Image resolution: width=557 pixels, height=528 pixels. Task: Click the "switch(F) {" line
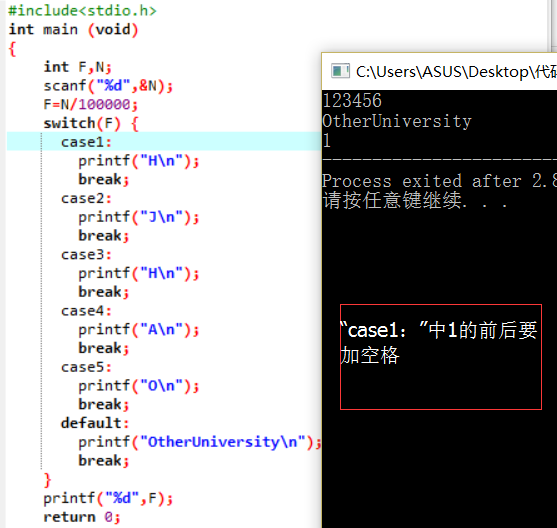click(x=91, y=123)
